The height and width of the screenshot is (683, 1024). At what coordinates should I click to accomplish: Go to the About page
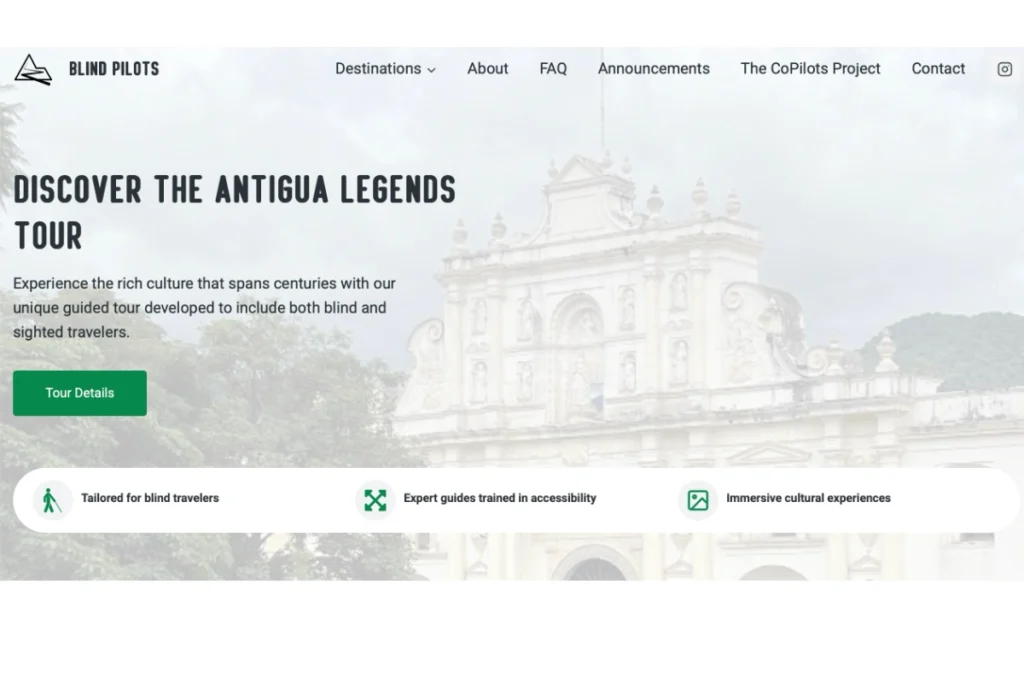pyautogui.click(x=487, y=69)
